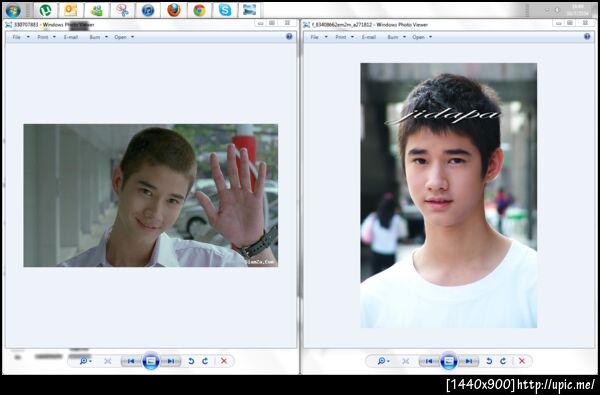Click E-mail in left Photo Viewer
Image resolution: width=600 pixels, height=395 pixels.
click(x=71, y=37)
